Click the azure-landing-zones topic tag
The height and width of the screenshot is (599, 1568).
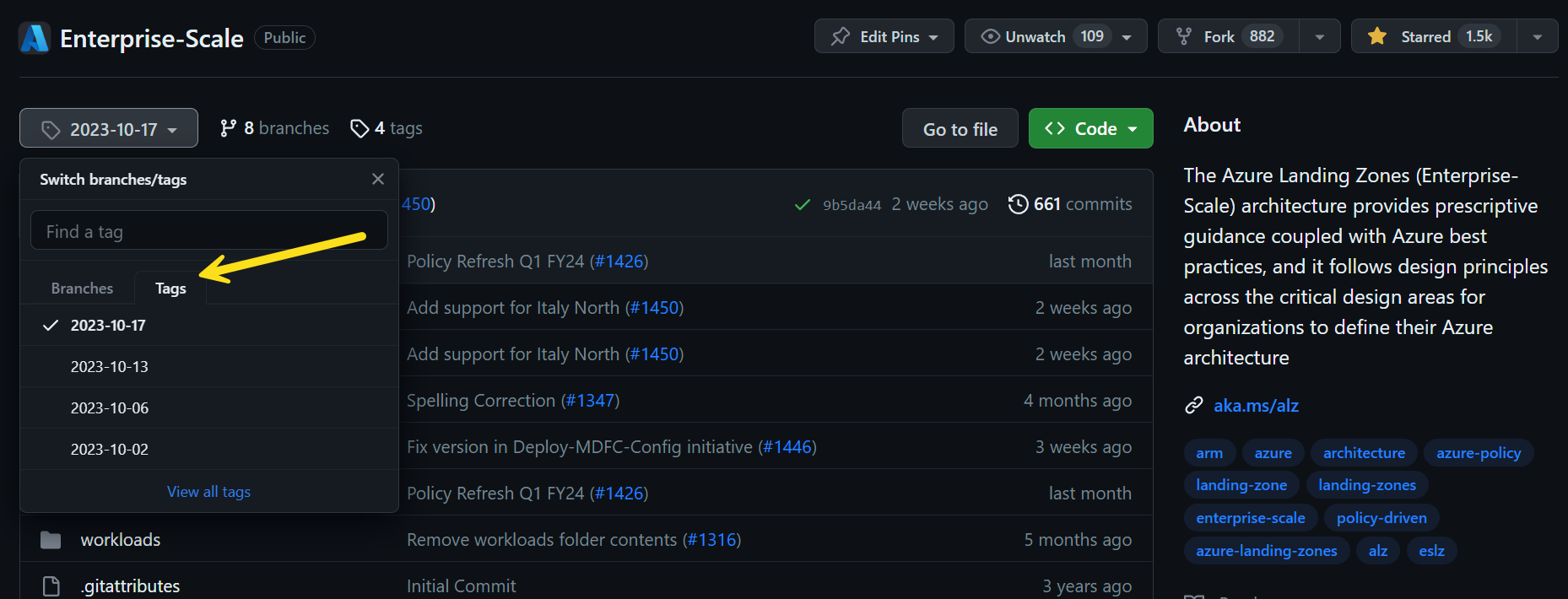click(x=1266, y=551)
